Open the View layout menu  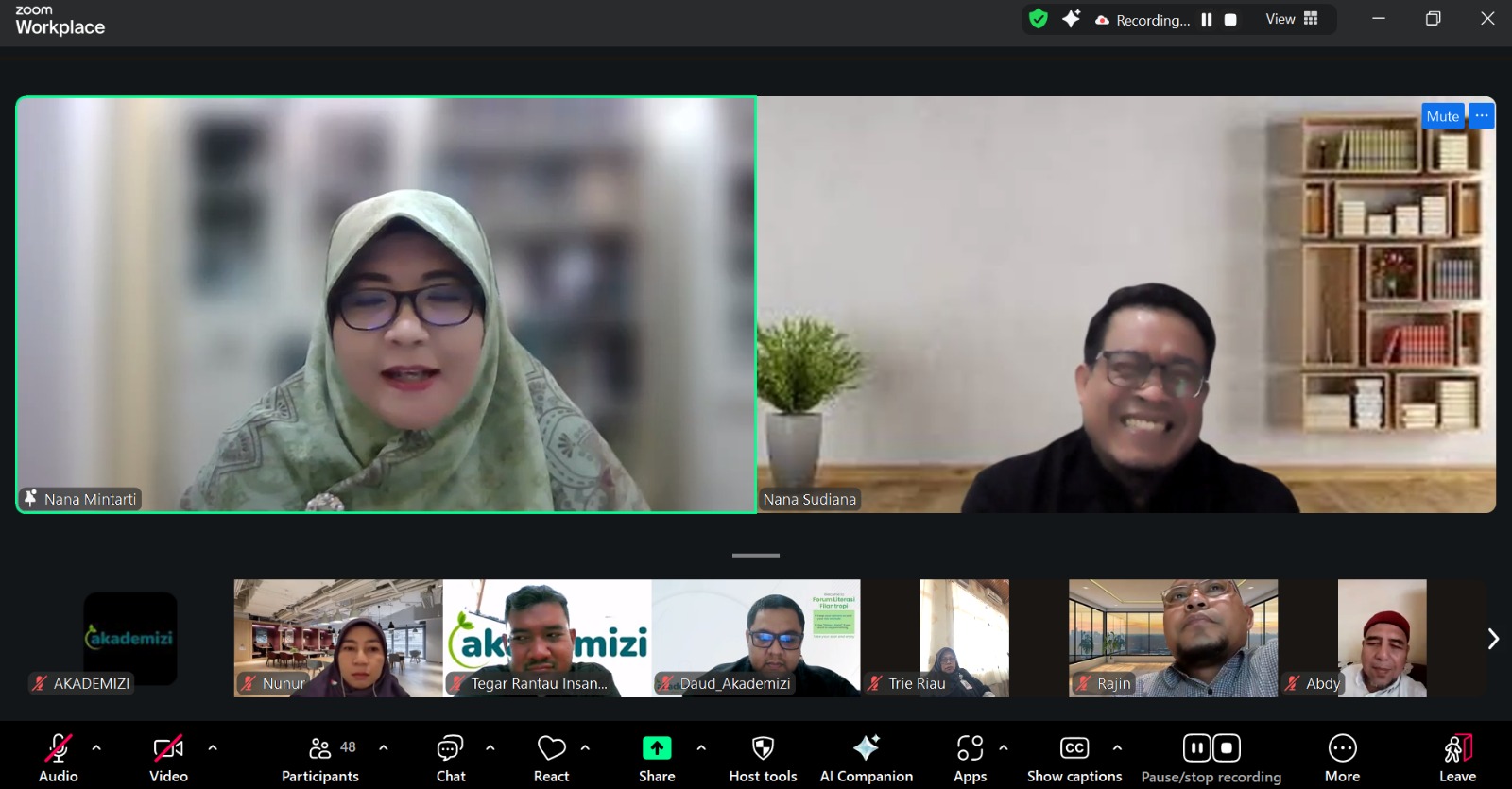[x=1292, y=19]
